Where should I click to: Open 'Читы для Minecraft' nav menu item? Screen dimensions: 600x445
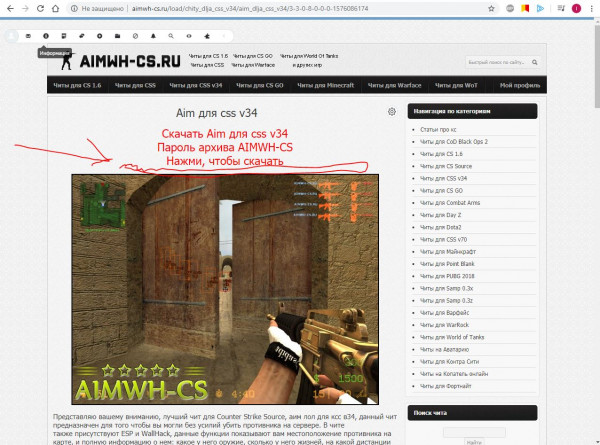tap(326, 85)
